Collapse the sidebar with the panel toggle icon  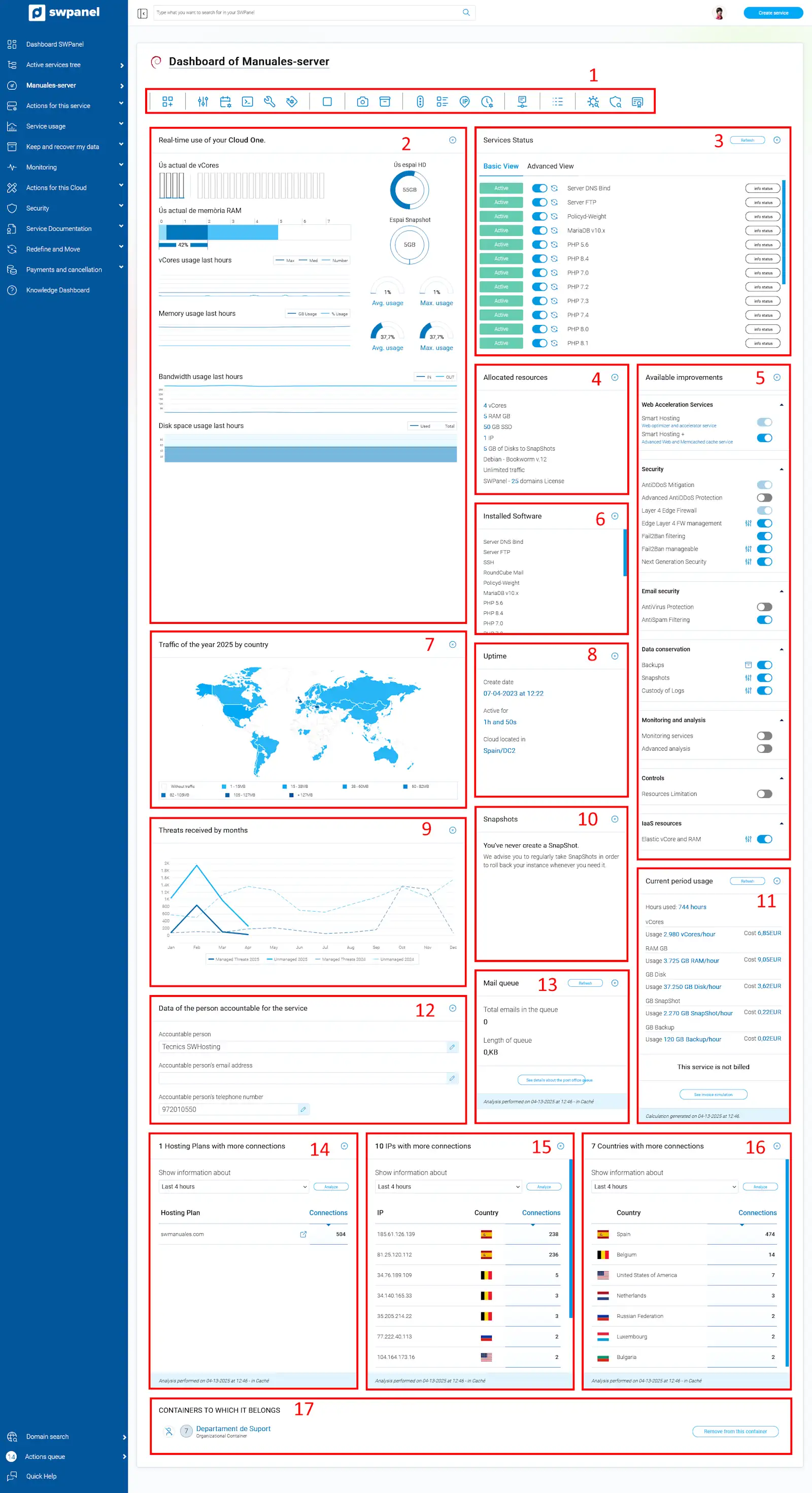point(143,13)
